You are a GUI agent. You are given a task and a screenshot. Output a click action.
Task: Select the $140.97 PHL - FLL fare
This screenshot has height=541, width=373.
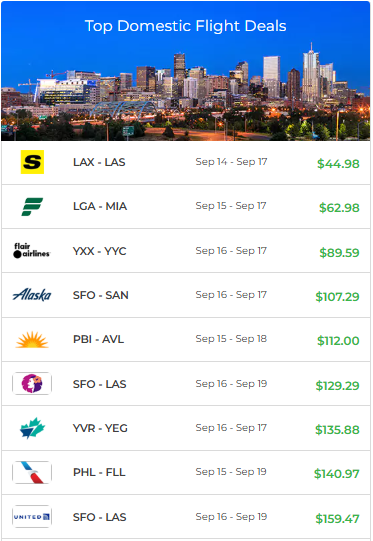337,474
